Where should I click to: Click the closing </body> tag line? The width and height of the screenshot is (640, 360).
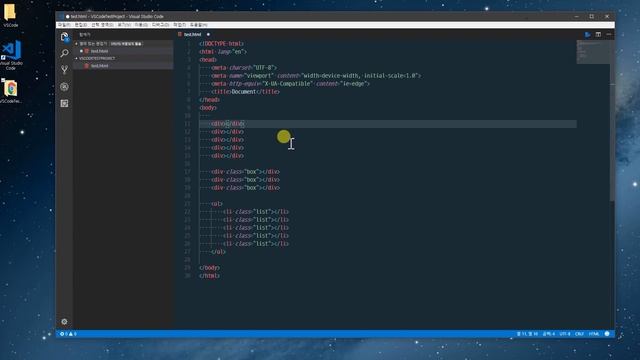coord(209,268)
